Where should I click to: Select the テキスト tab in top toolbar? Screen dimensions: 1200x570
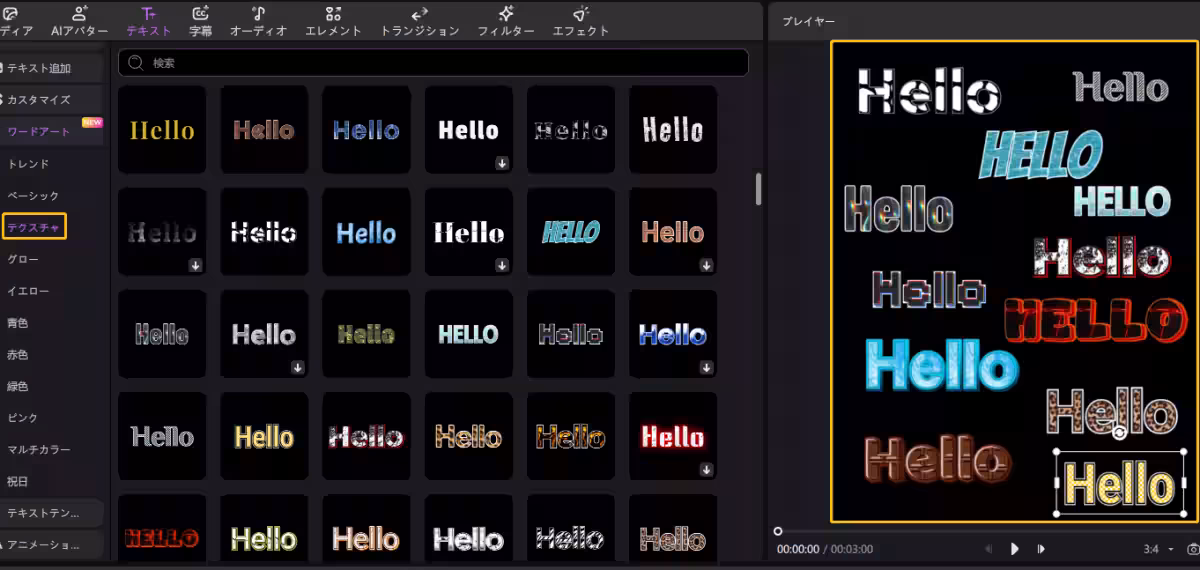click(x=148, y=20)
